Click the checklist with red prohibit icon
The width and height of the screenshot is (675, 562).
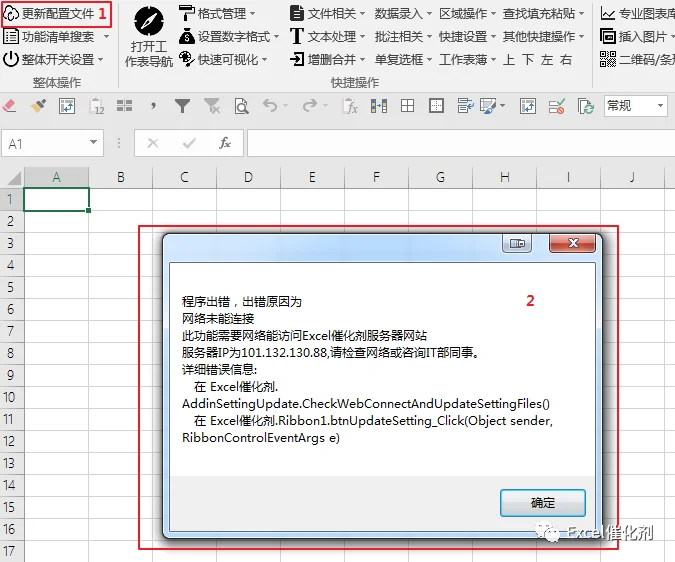coord(557,106)
